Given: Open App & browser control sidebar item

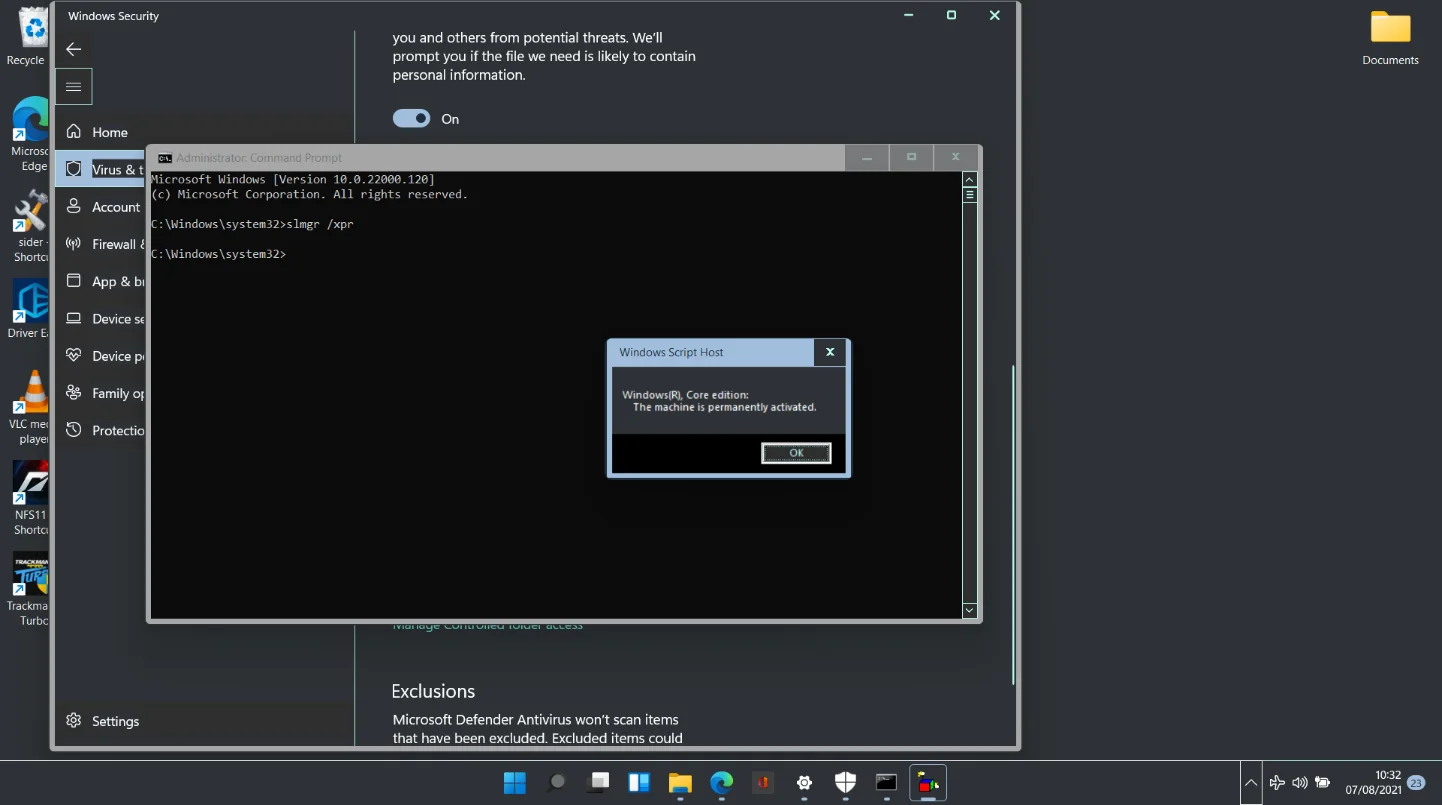Looking at the screenshot, I should point(100,282).
